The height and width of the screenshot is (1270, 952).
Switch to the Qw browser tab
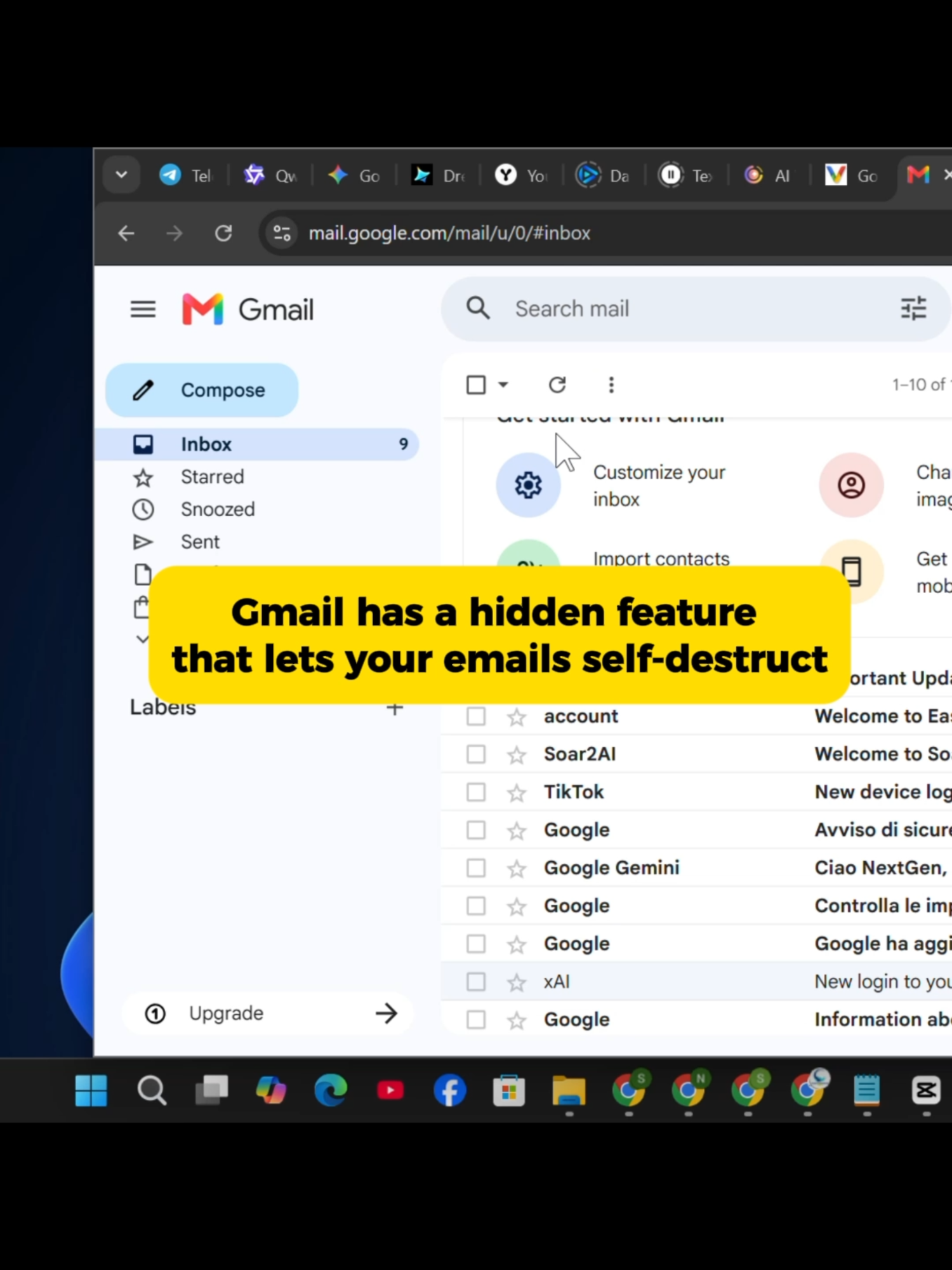click(x=270, y=175)
